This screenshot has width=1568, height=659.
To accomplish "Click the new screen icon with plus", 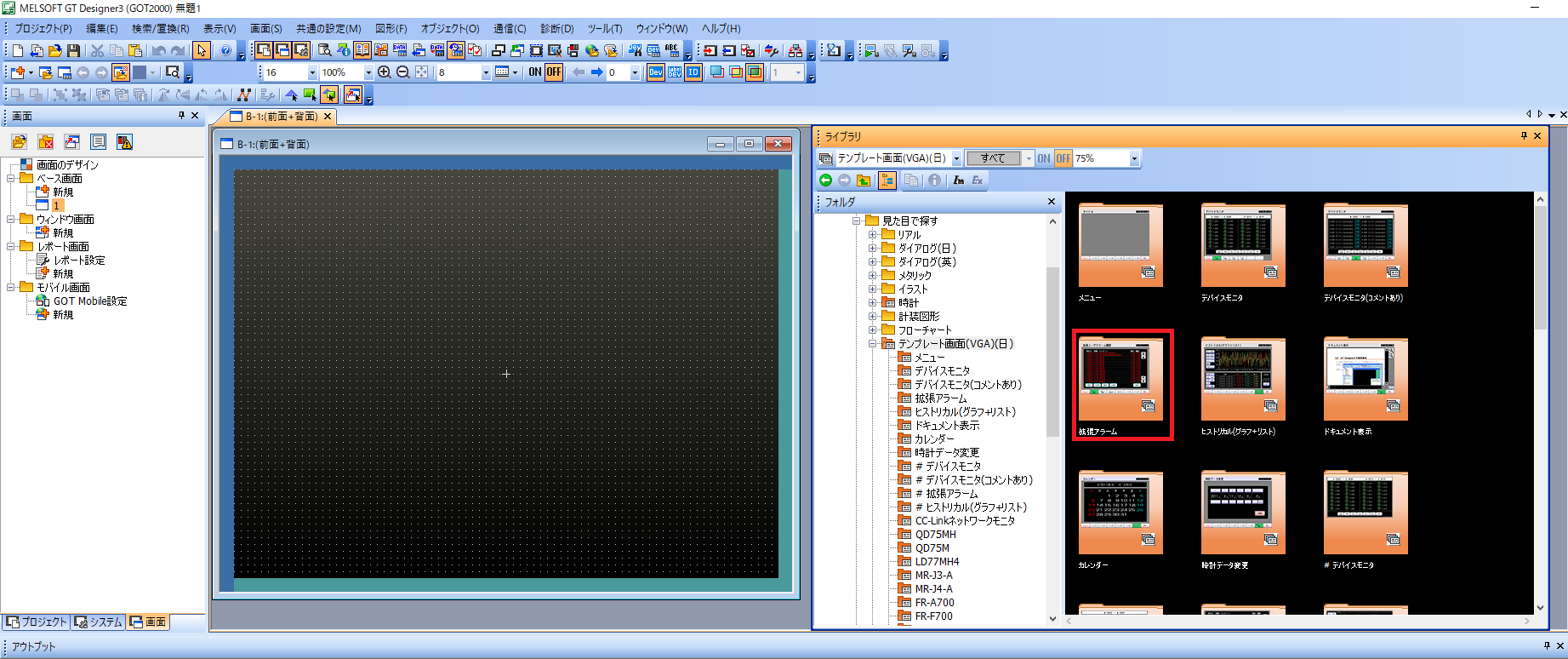I will click(18, 72).
